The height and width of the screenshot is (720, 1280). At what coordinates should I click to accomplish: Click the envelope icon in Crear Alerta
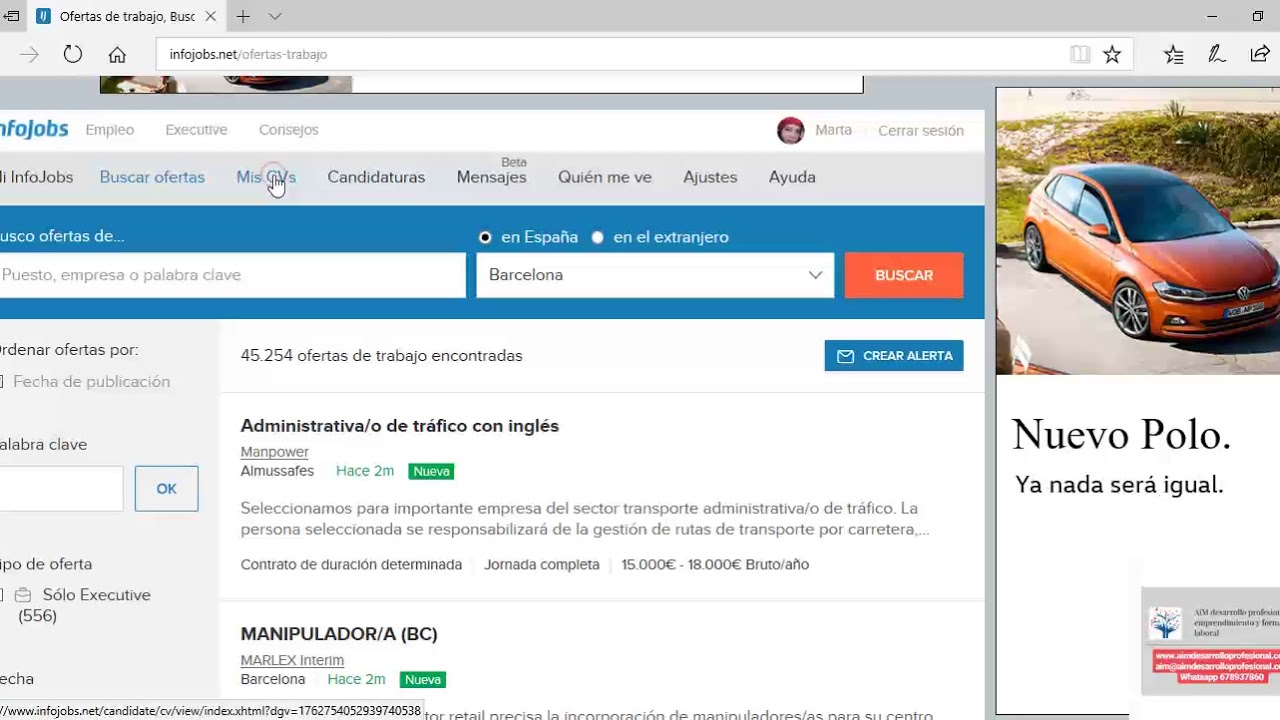pyautogui.click(x=845, y=356)
